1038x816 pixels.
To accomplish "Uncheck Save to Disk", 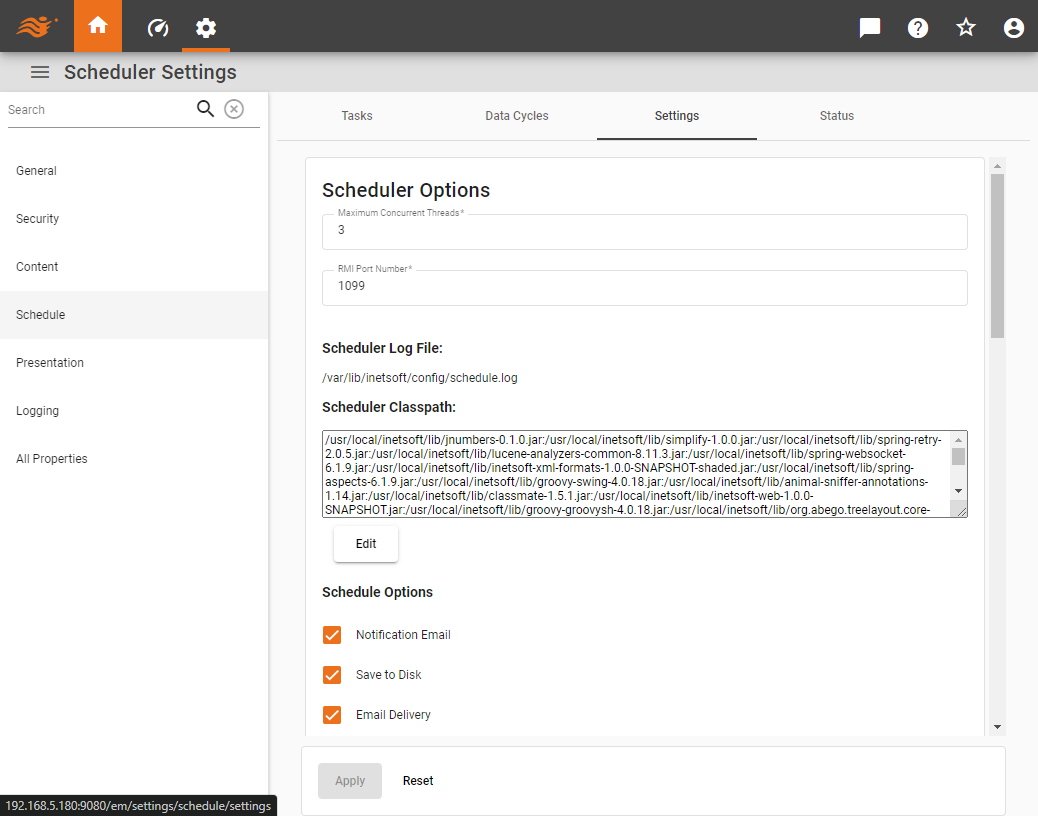I will 331,674.
